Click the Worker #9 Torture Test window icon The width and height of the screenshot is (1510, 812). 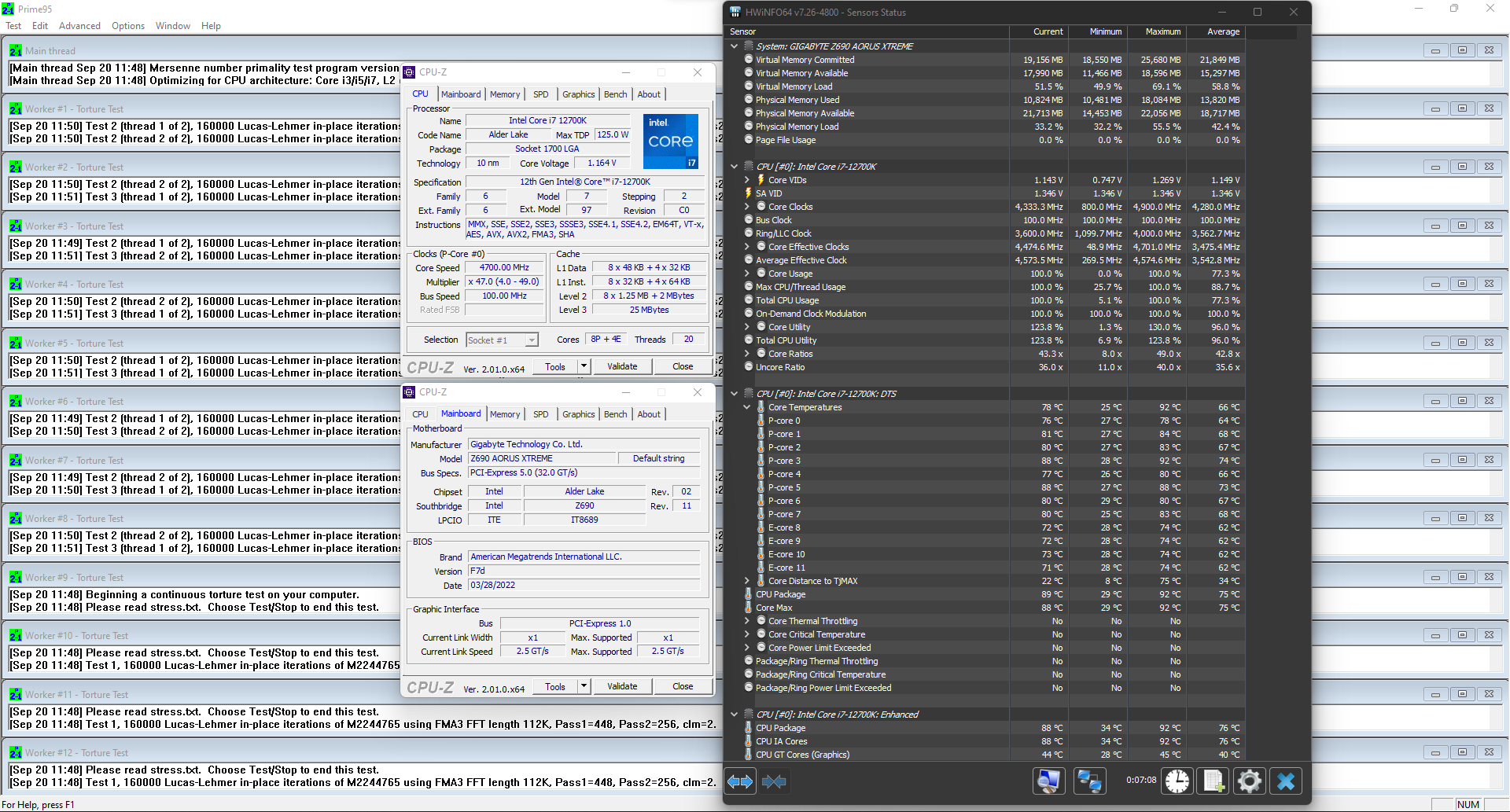[x=16, y=577]
